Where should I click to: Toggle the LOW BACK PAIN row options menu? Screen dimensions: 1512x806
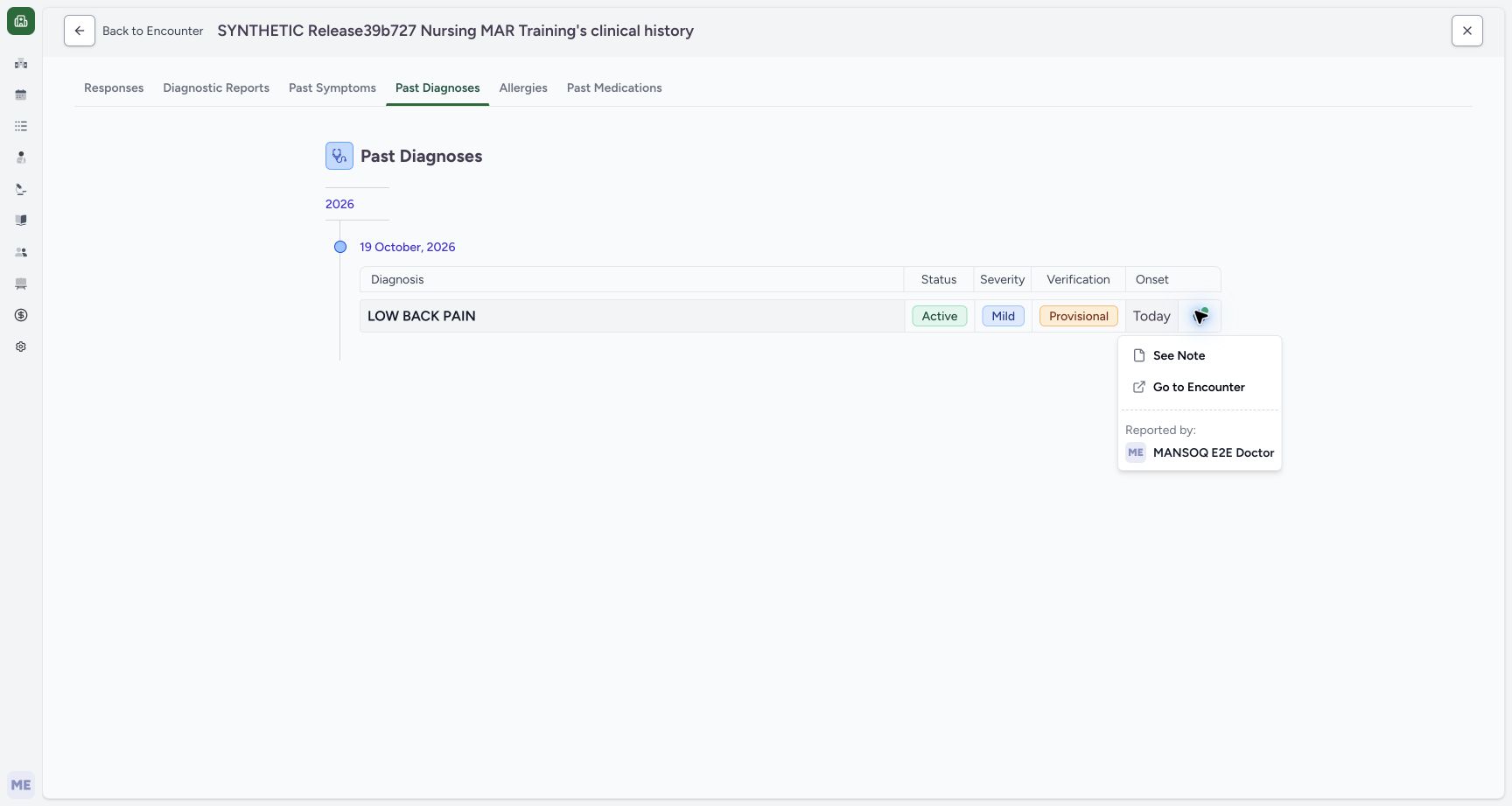click(1200, 316)
